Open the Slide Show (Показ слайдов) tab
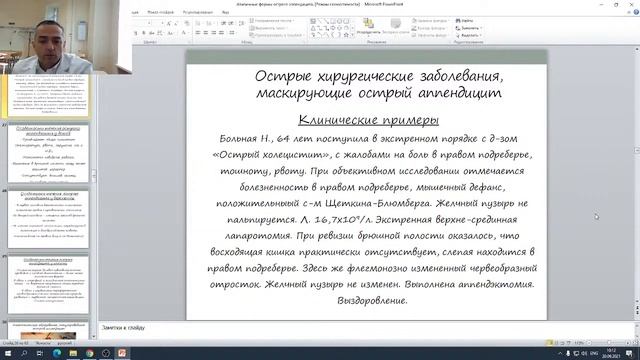 160,12
